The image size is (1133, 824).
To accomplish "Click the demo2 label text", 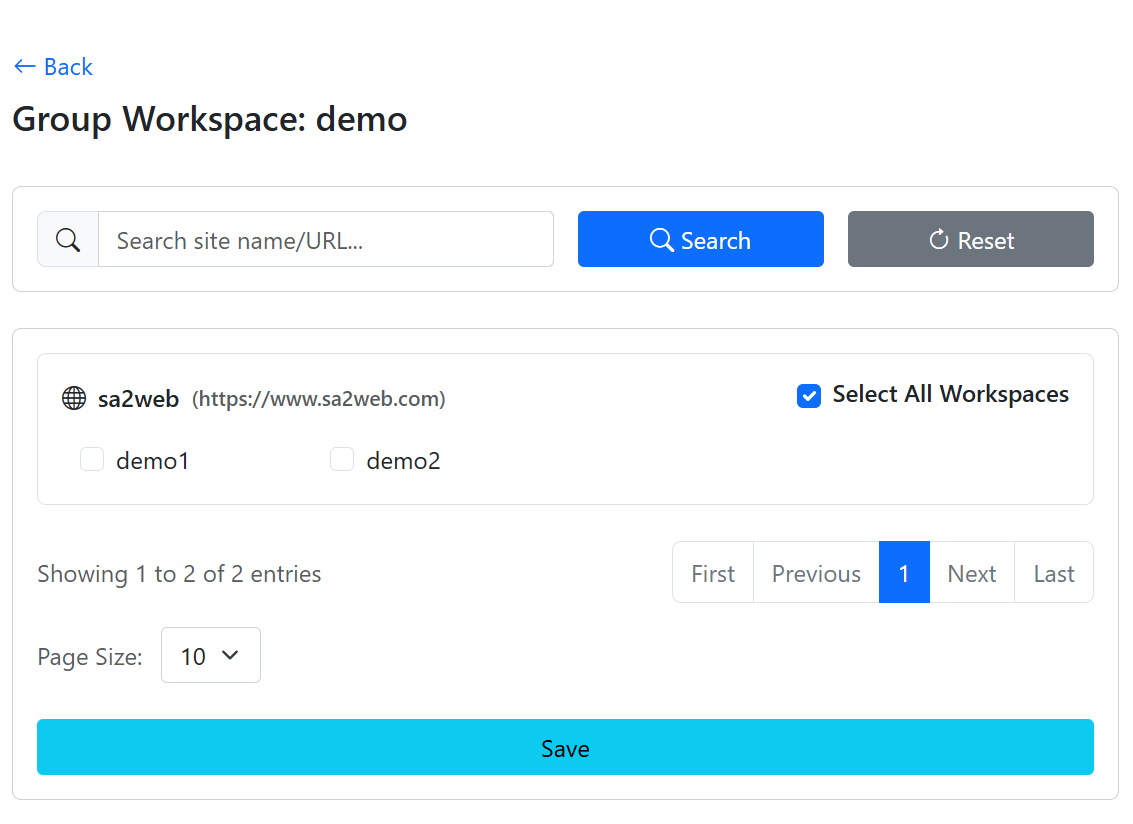I will point(403,460).
